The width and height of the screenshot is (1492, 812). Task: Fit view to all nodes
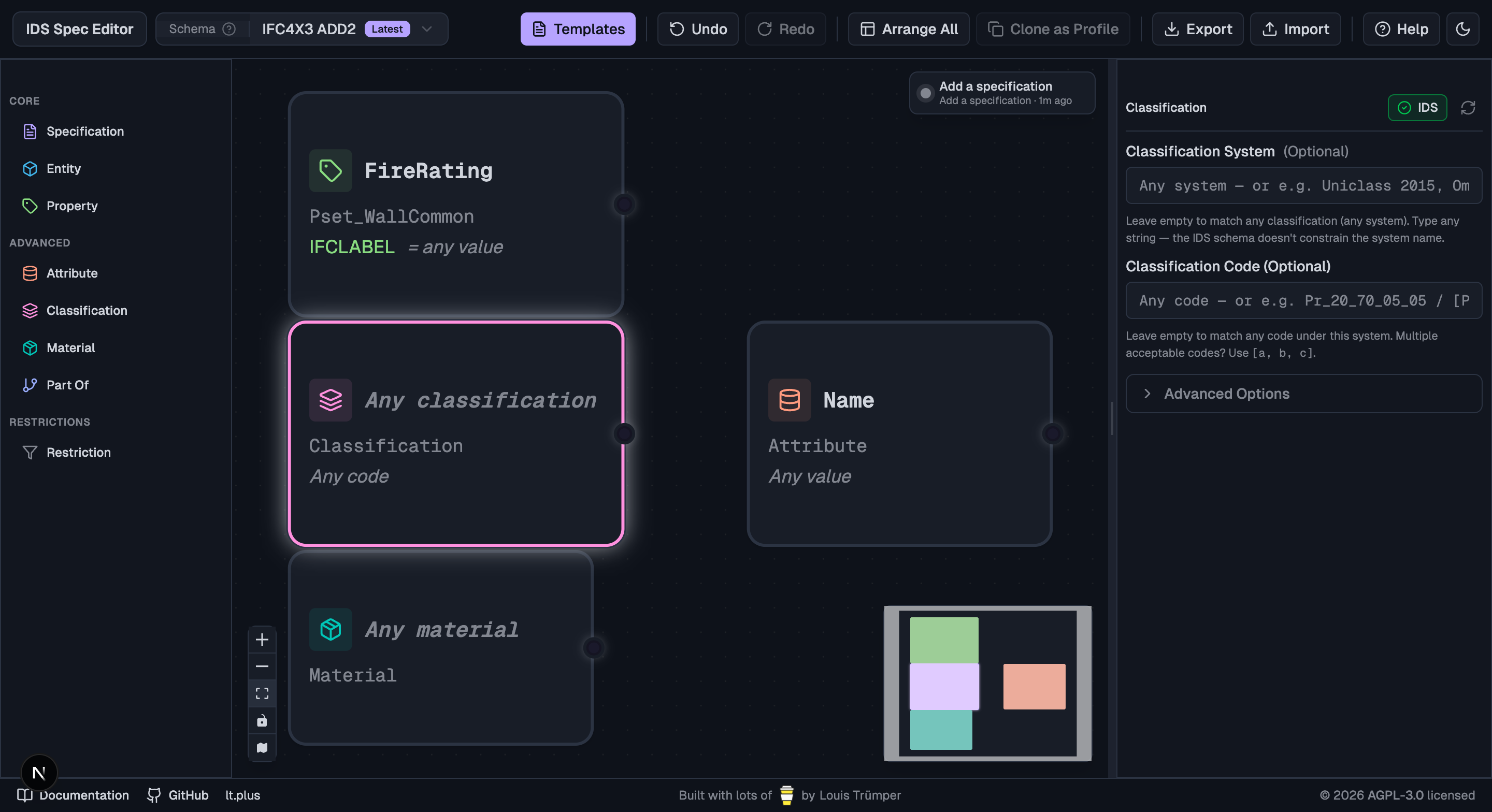[262, 693]
